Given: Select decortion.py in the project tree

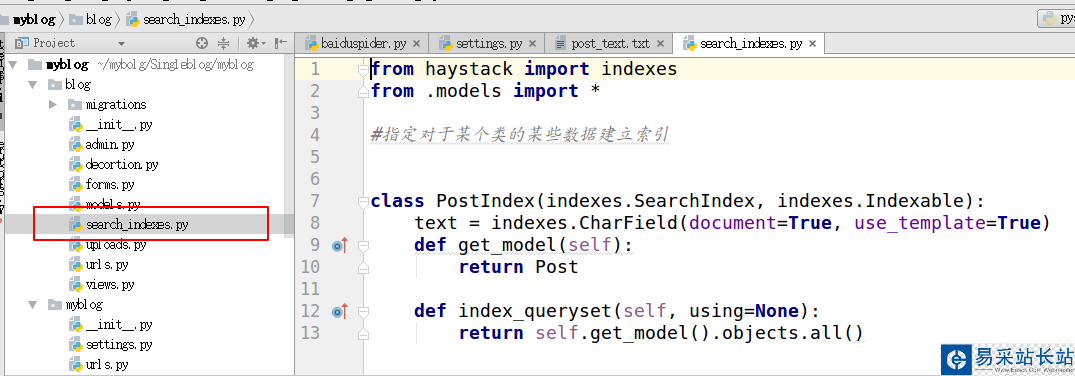Looking at the screenshot, I should pos(122,165).
